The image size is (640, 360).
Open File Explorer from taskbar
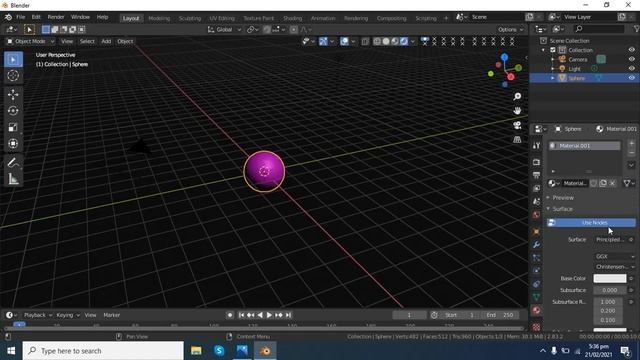(x=196, y=351)
